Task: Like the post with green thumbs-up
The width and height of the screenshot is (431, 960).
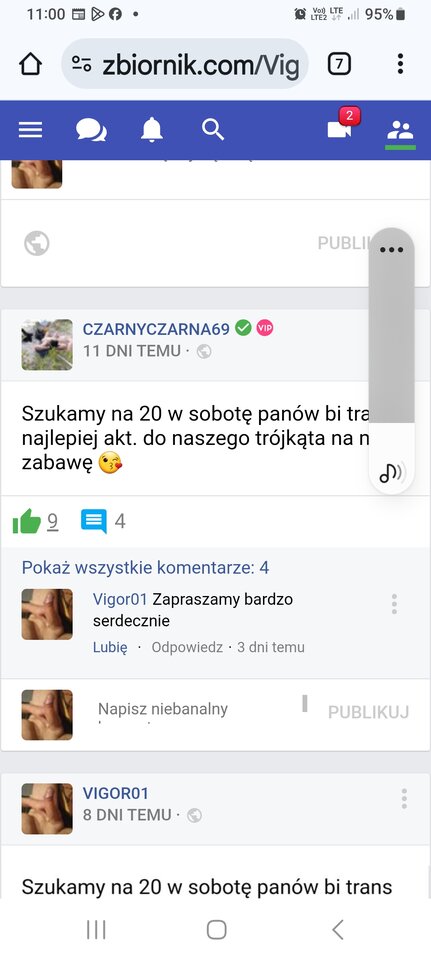Action: 27,522
